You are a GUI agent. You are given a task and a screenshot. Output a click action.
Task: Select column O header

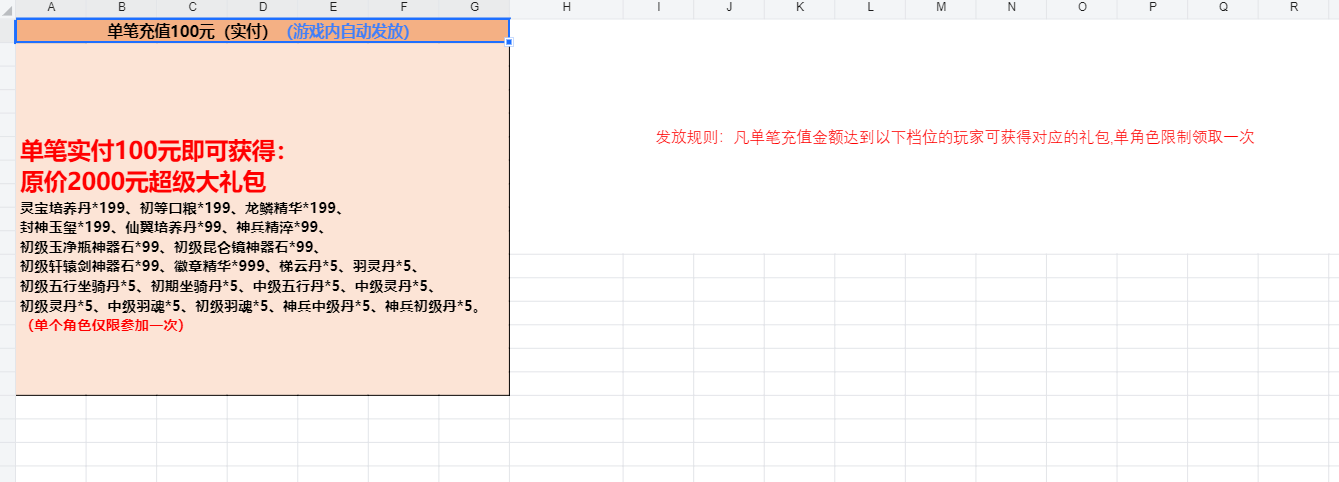coord(1082,7)
